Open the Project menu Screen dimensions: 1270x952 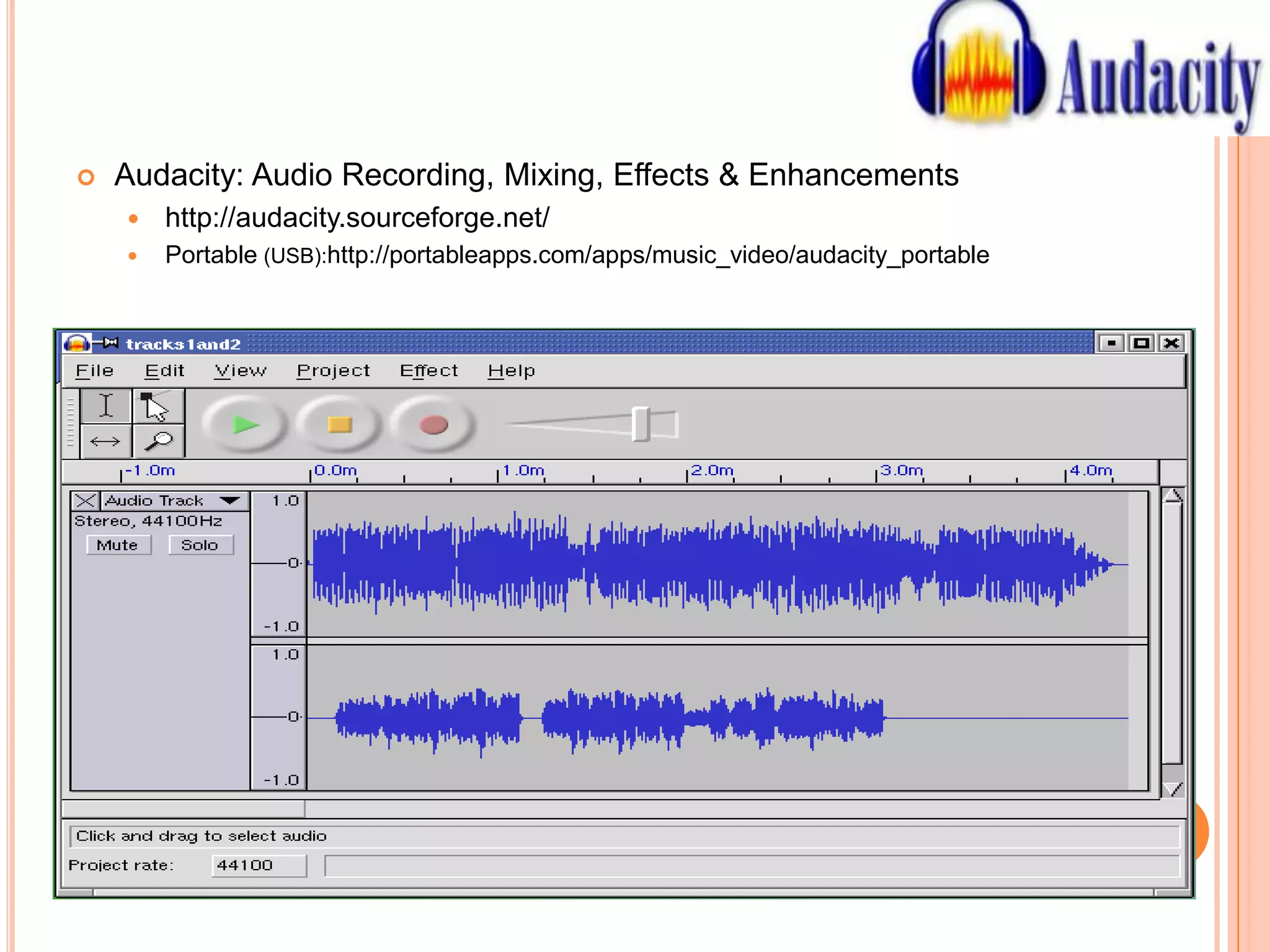click(x=333, y=371)
